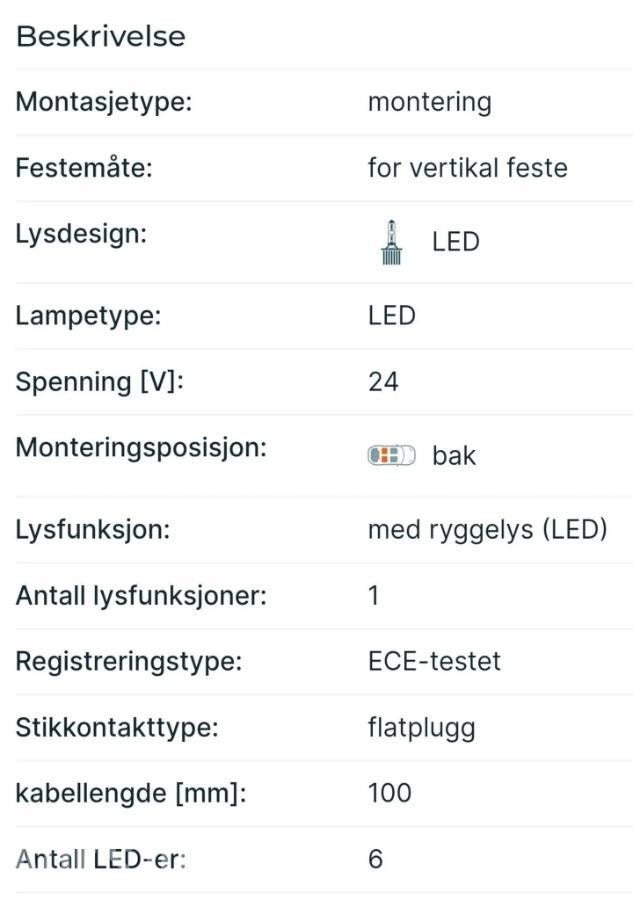Viewport: 633px width, 900px height.
Task: Click the Lampetype row label
Action: tap(88, 315)
